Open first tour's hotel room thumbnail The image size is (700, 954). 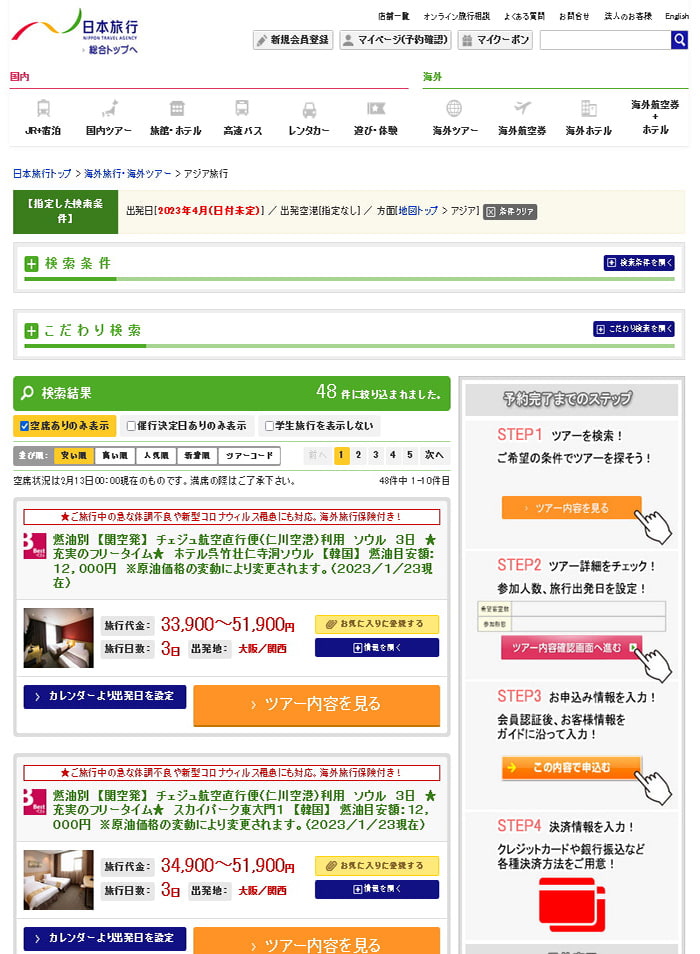[58, 638]
